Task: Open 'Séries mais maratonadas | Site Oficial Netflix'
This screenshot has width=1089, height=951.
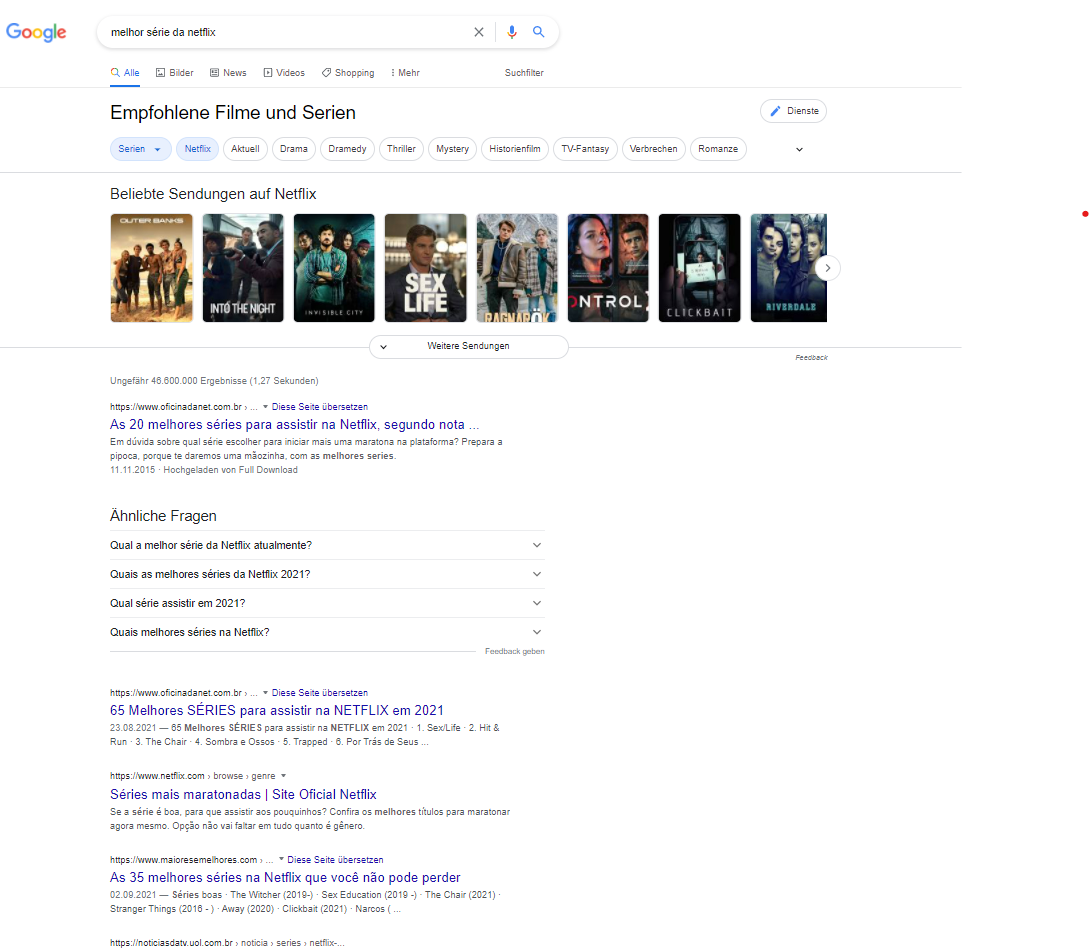Action: point(243,795)
